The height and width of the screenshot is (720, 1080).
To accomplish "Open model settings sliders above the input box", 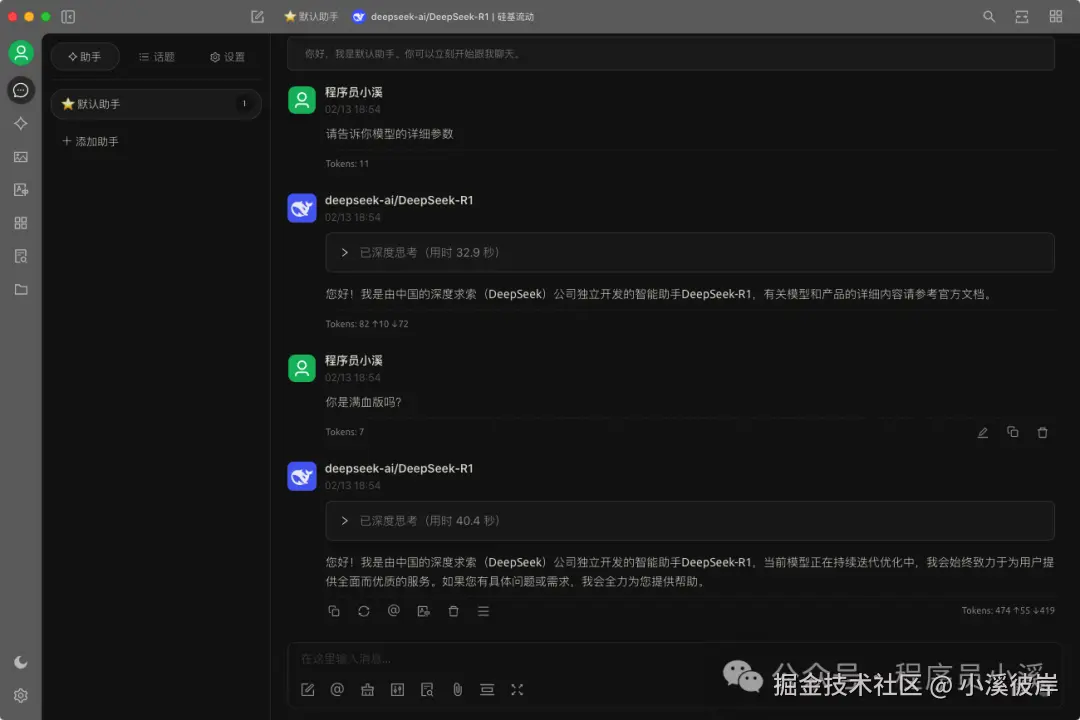I will (x=397, y=689).
